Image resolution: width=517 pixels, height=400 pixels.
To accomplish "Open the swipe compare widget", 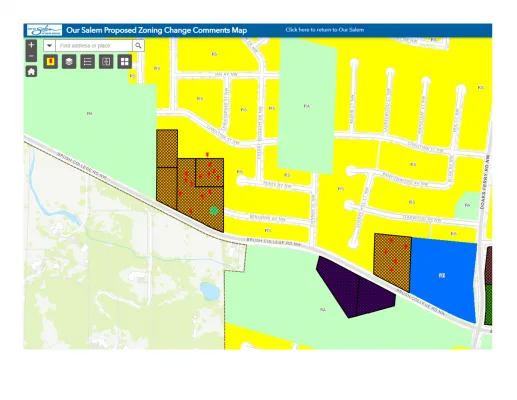I will (106, 62).
